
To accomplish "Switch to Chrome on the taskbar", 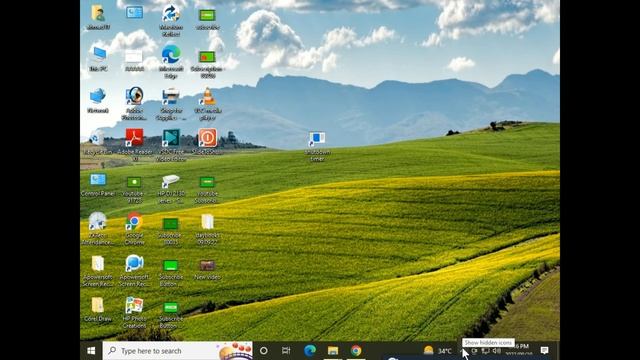I will coord(356,351).
